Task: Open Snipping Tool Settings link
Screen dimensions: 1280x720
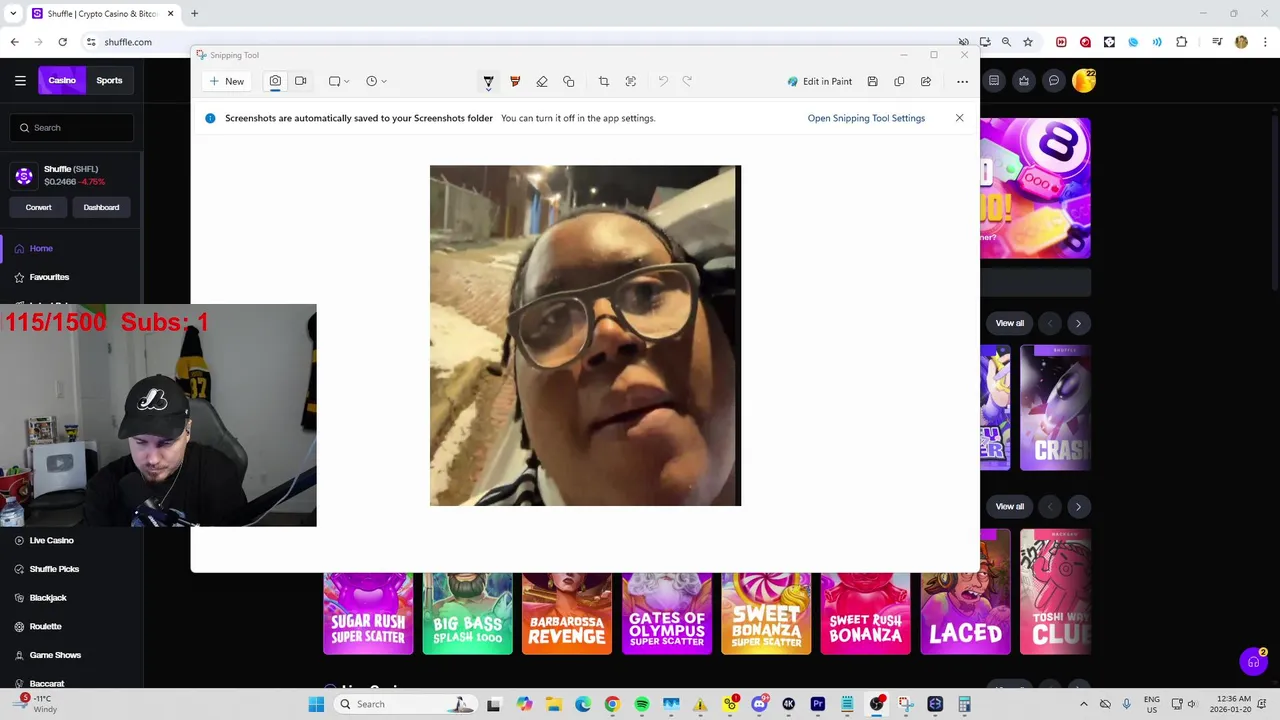Action: pyautogui.click(x=866, y=118)
